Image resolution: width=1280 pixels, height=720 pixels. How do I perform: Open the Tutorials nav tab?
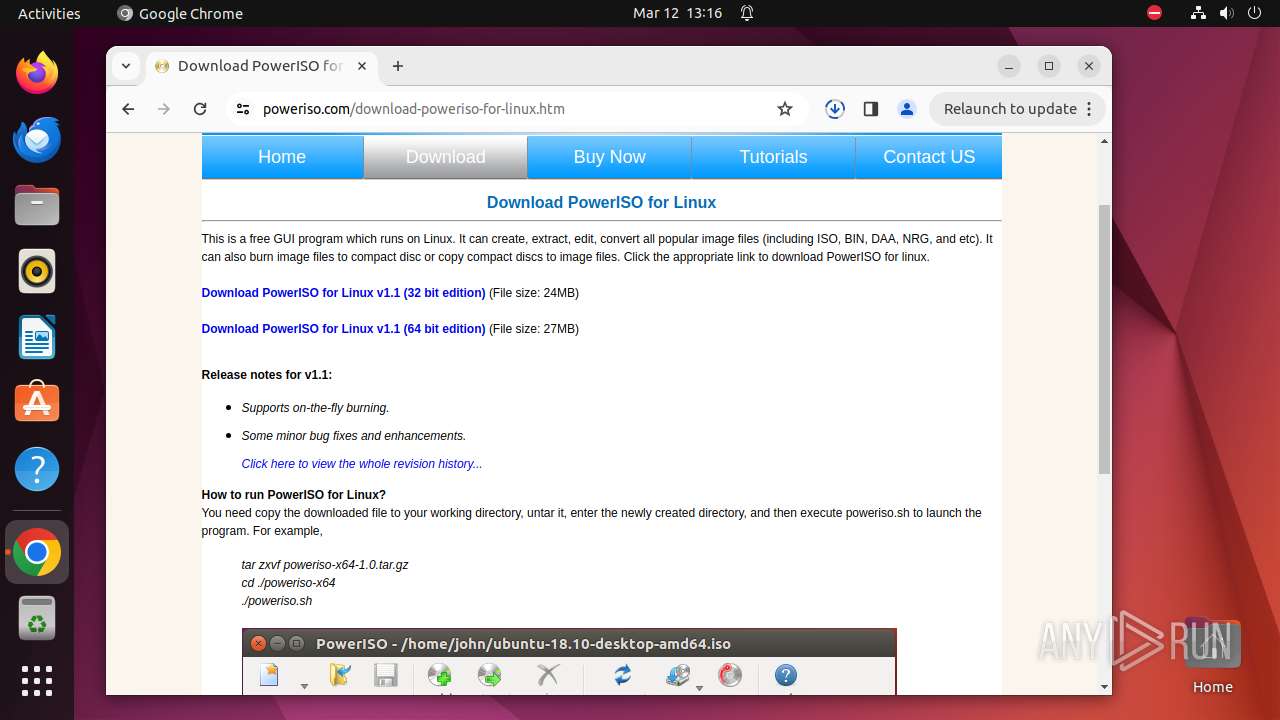tap(773, 157)
